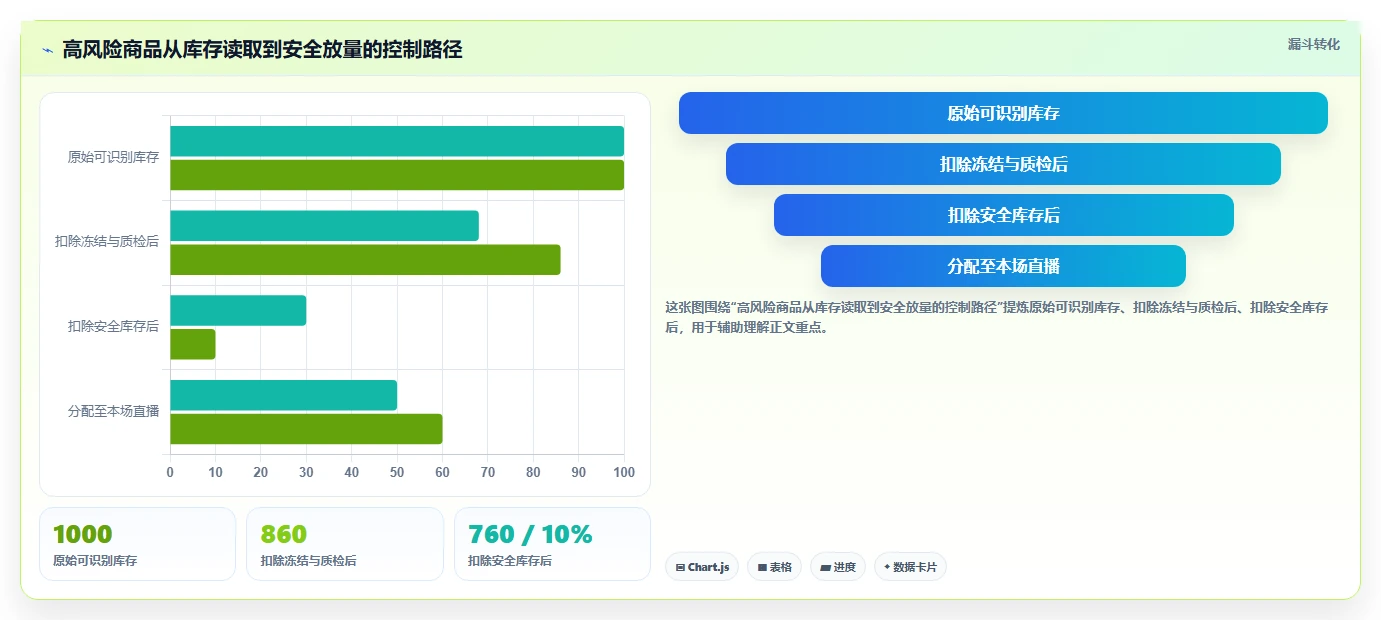Click the 表格 tag chip
Screen dimensions: 1381x620
(774, 567)
